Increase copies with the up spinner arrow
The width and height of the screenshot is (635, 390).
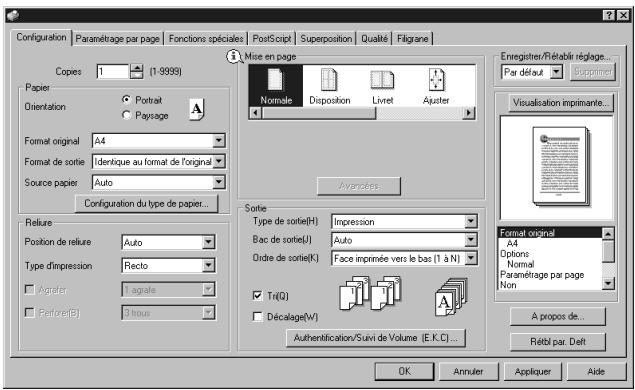point(137,68)
